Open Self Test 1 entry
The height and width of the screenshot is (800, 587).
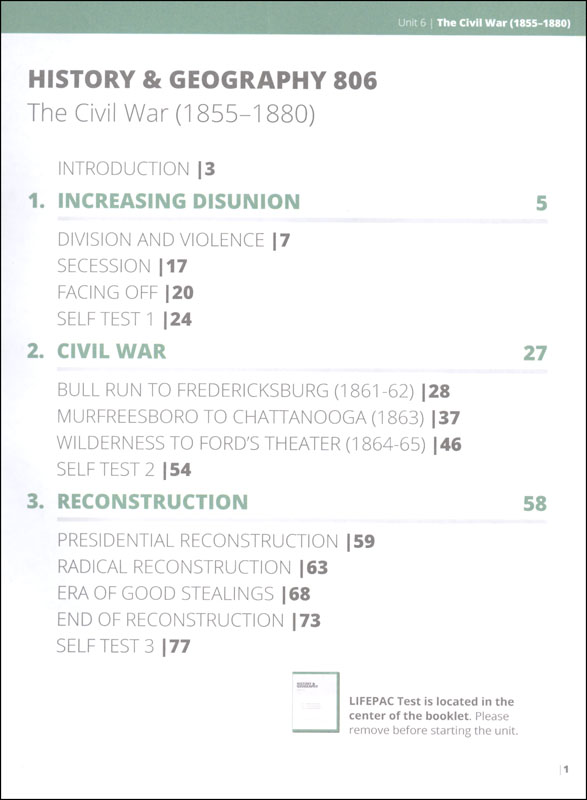[124, 319]
